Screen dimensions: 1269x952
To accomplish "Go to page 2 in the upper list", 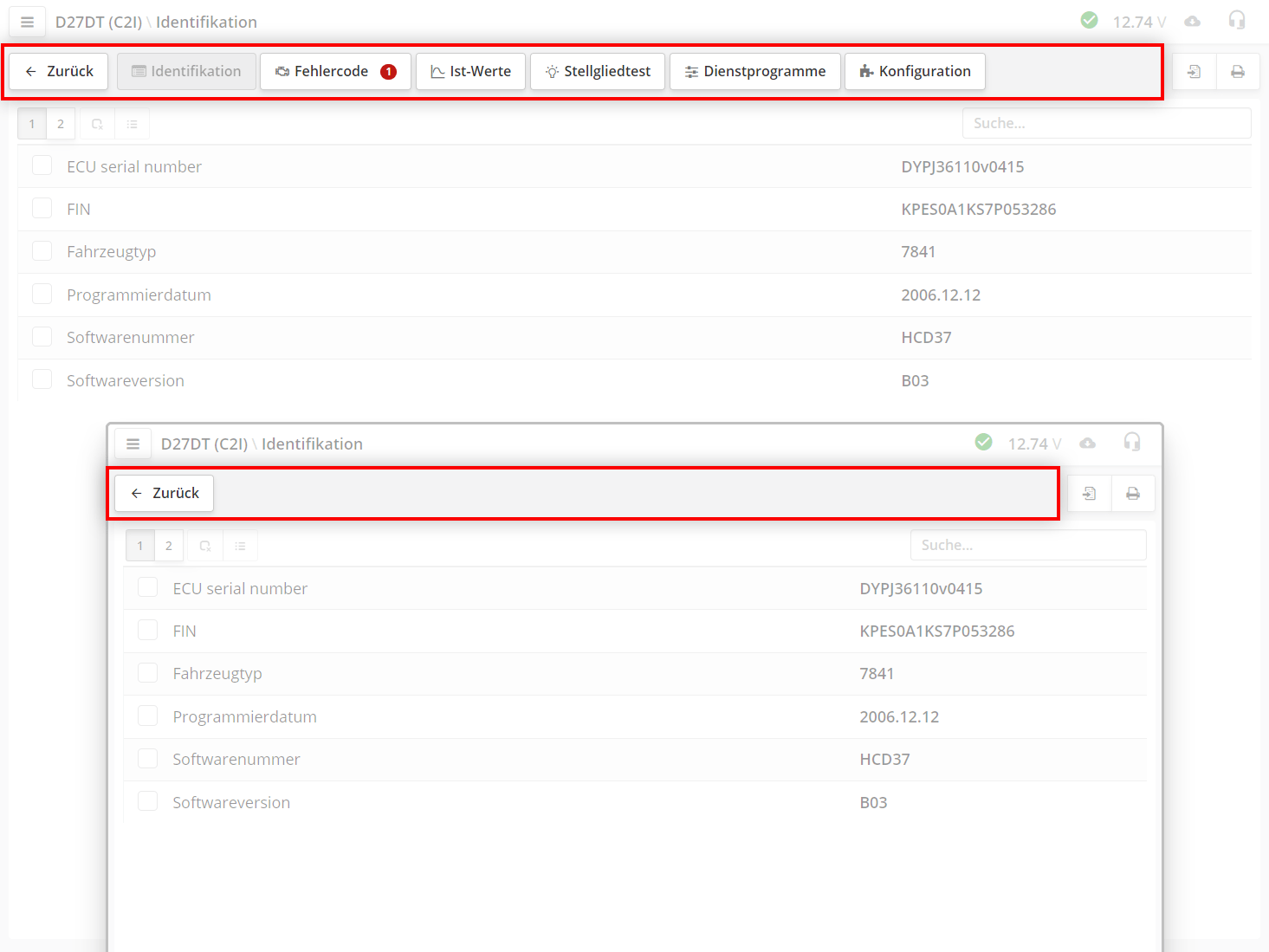I will pyautogui.click(x=61, y=124).
